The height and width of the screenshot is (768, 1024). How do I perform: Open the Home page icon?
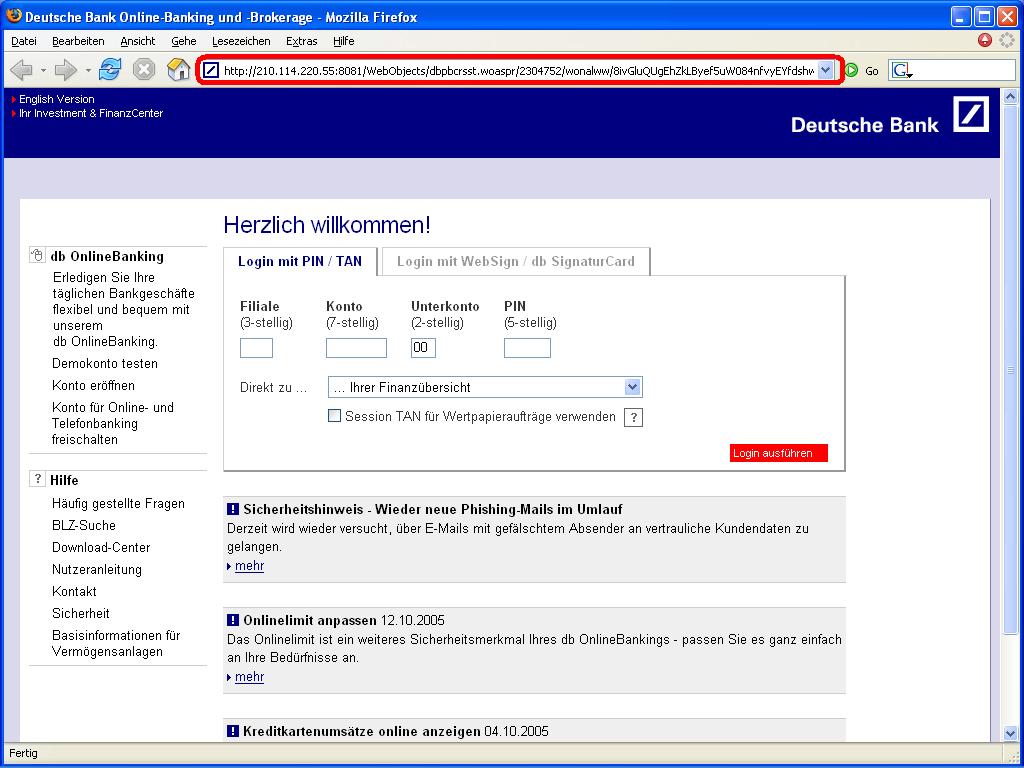click(x=178, y=70)
